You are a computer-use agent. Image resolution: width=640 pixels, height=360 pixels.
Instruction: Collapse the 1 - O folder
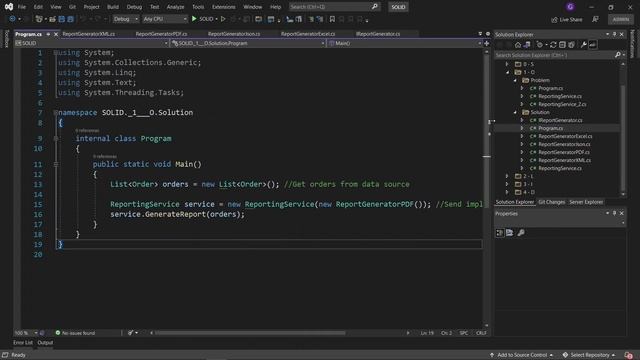(x=507, y=72)
